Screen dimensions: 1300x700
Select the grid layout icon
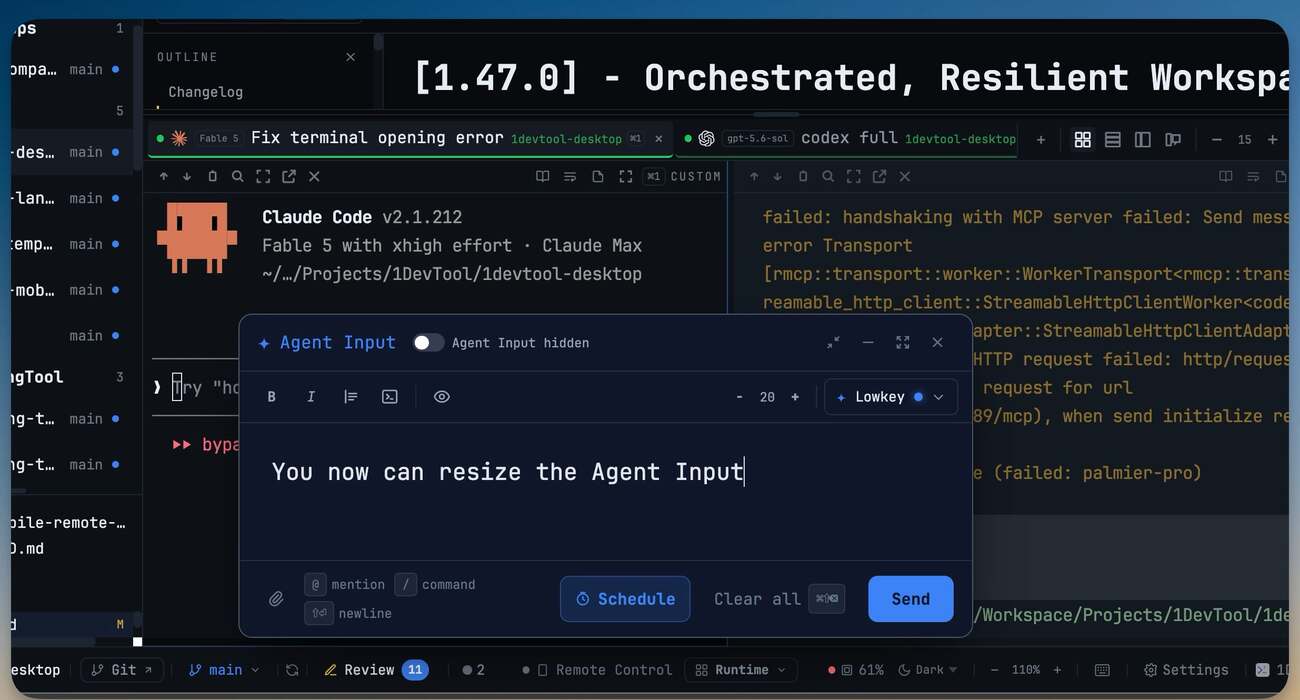click(x=1082, y=140)
